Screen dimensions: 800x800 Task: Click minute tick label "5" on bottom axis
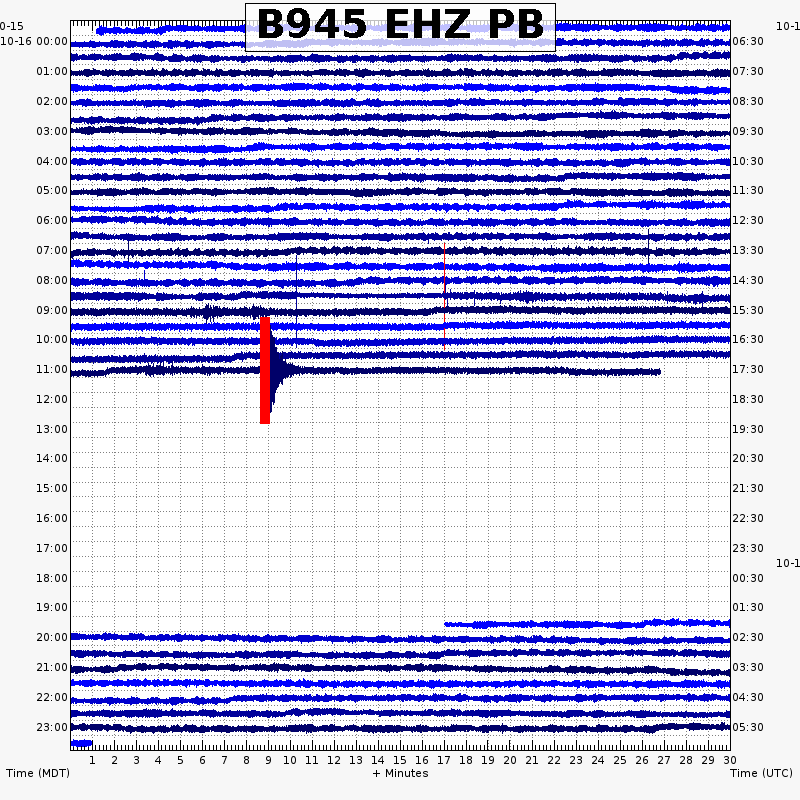point(180,760)
